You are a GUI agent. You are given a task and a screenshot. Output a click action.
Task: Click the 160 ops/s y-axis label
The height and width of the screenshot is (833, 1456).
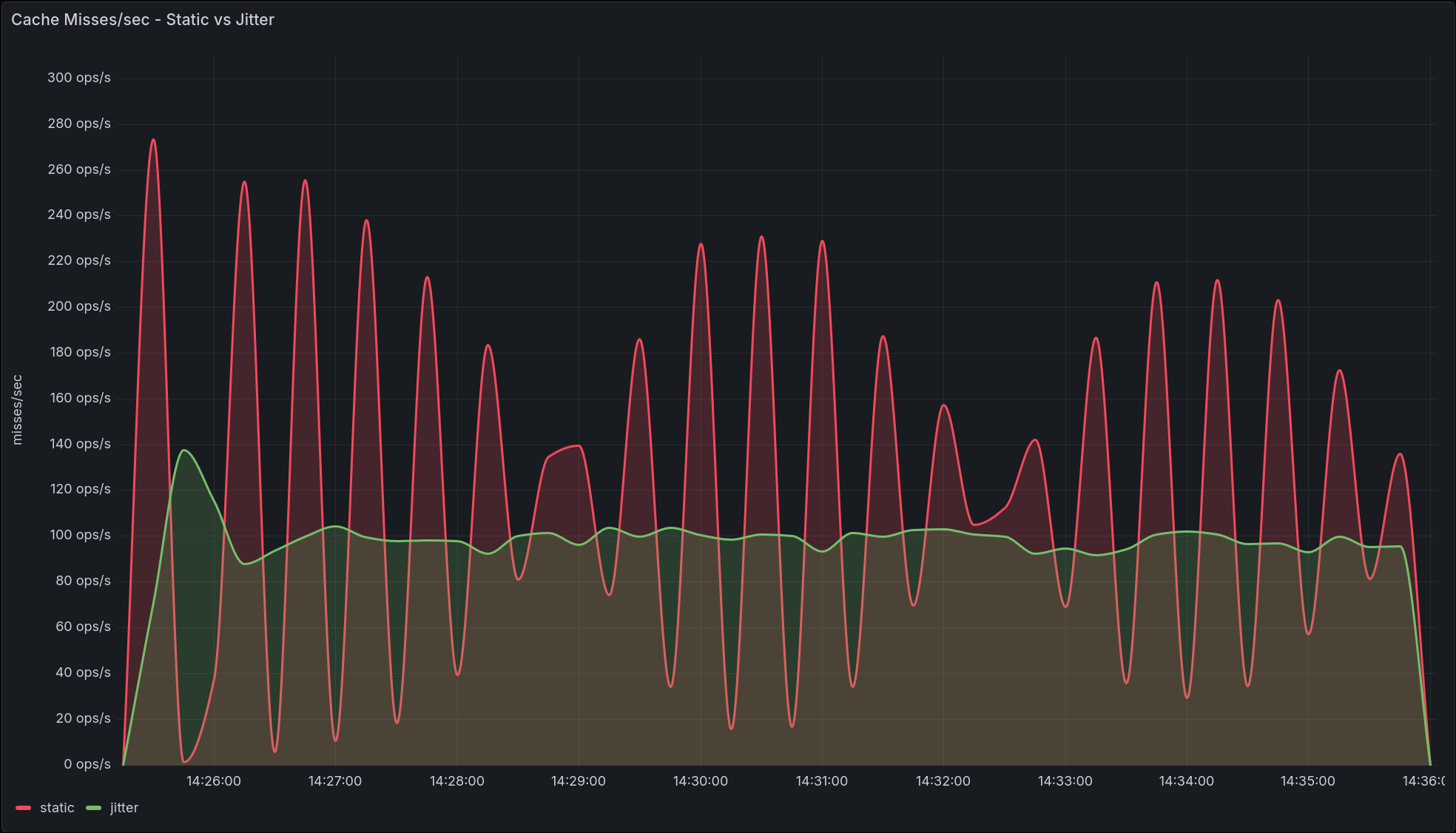(x=80, y=398)
